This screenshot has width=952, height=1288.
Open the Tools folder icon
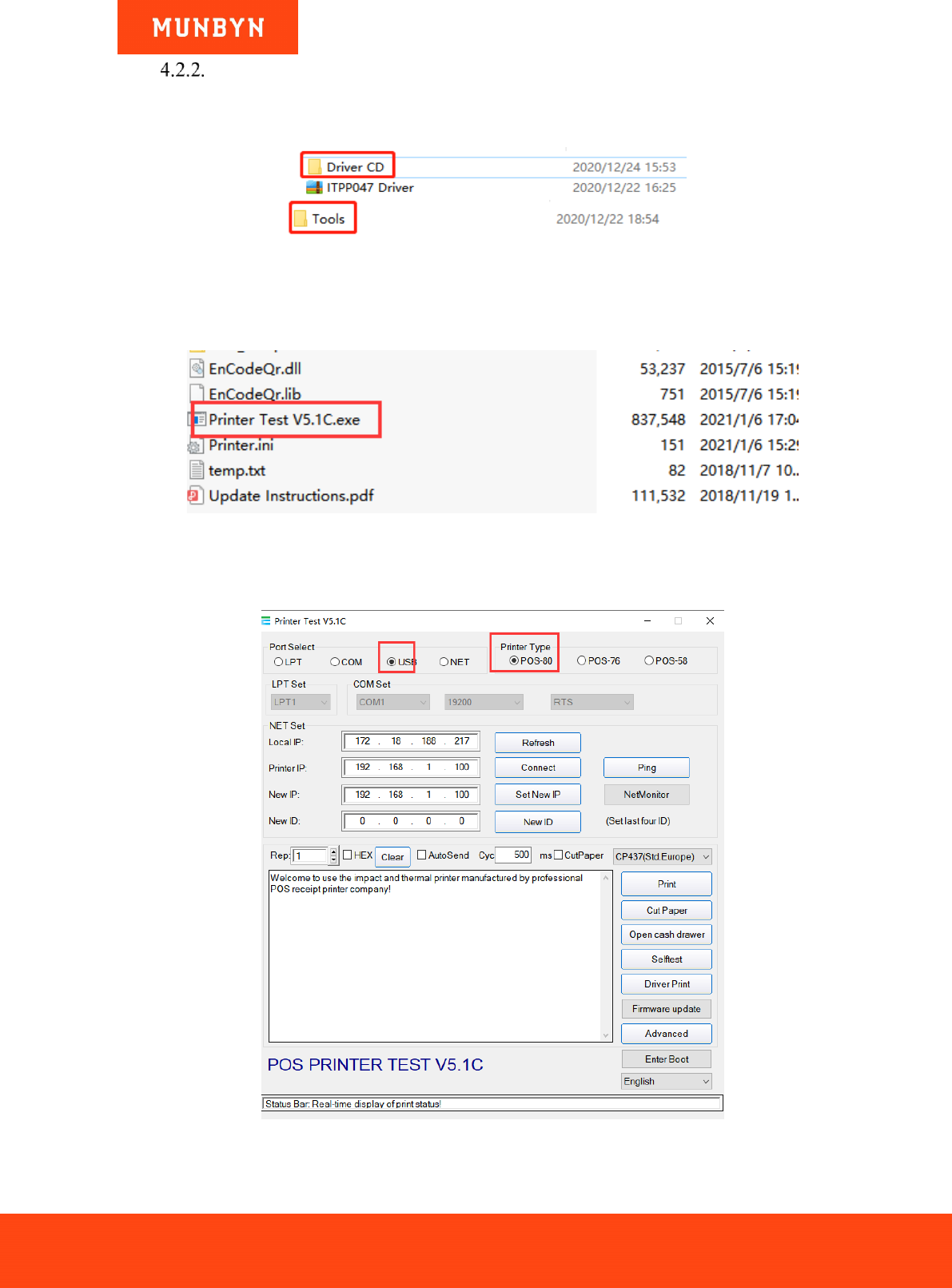[x=300, y=218]
